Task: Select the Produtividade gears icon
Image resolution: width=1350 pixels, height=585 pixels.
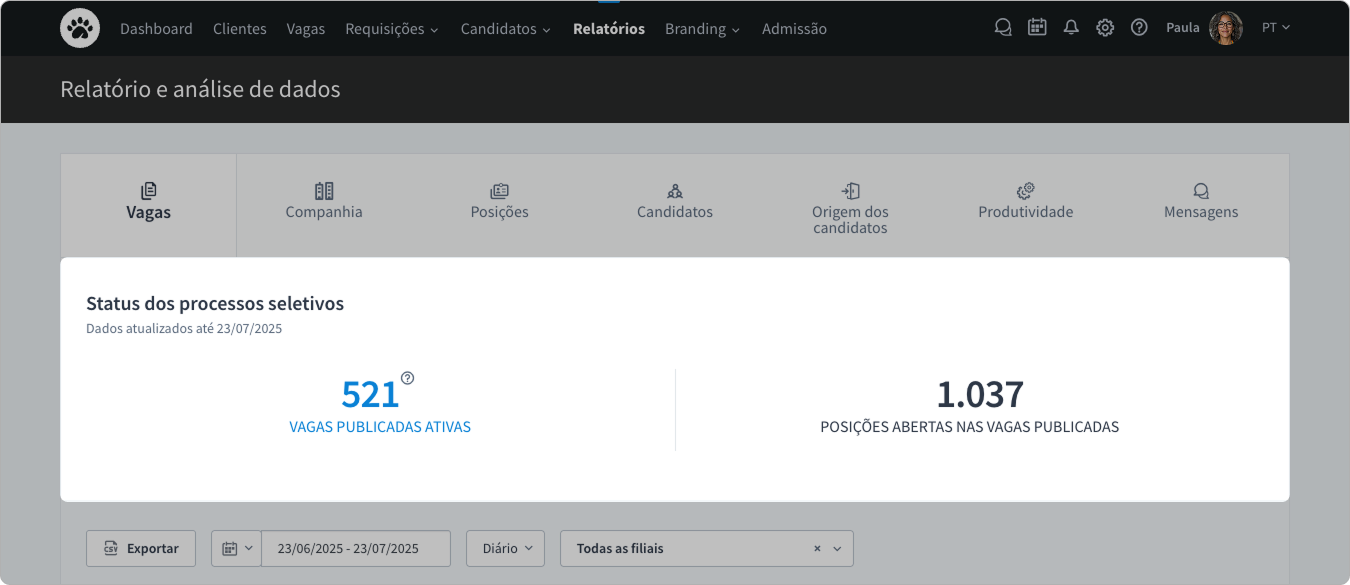Action: tap(1025, 190)
